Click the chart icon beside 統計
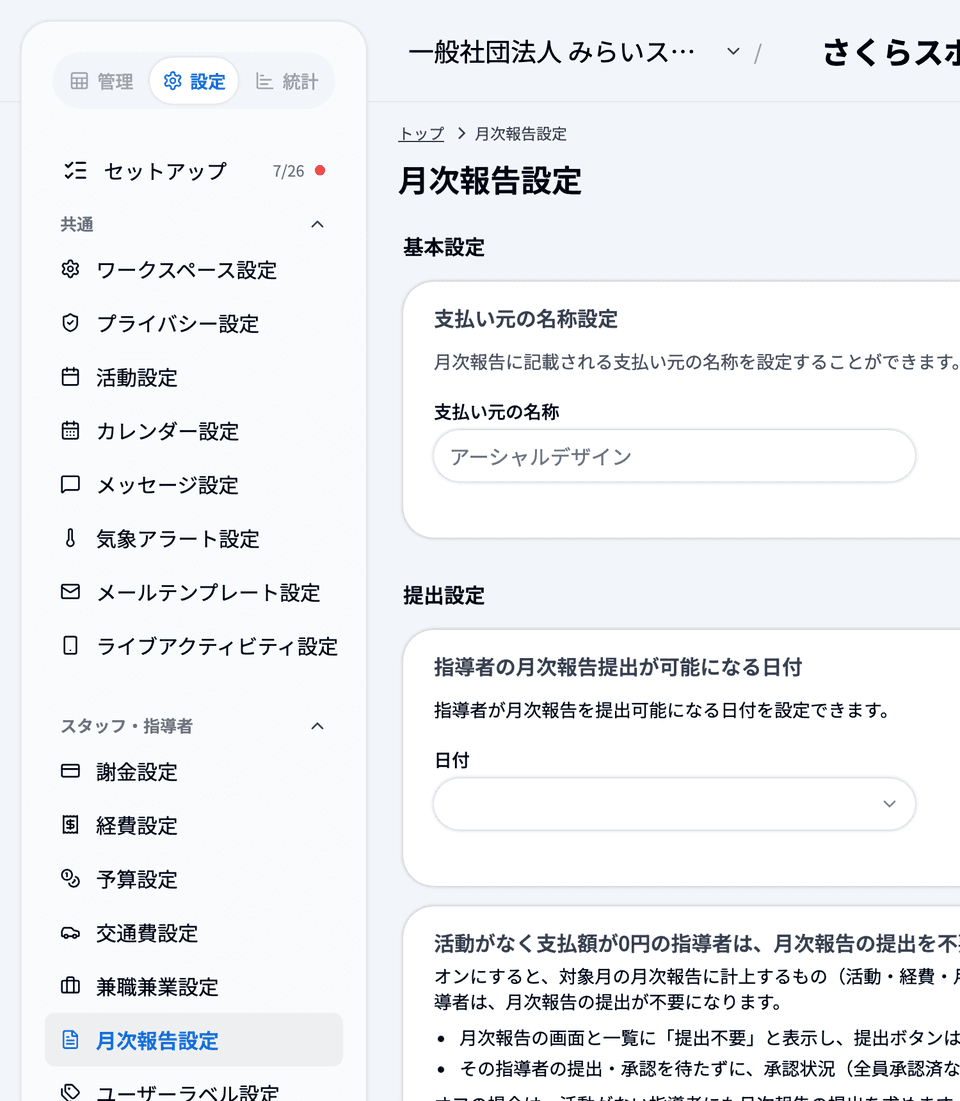The image size is (960, 1101). pyautogui.click(x=264, y=81)
